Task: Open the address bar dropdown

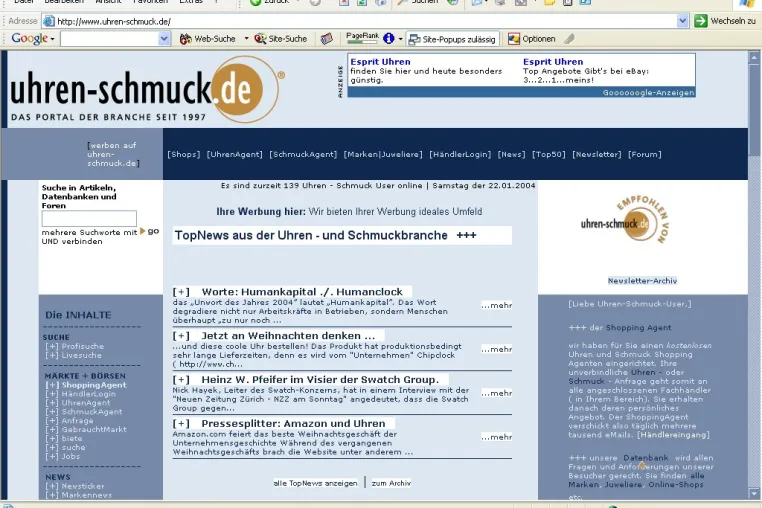Action: coord(682,21)
